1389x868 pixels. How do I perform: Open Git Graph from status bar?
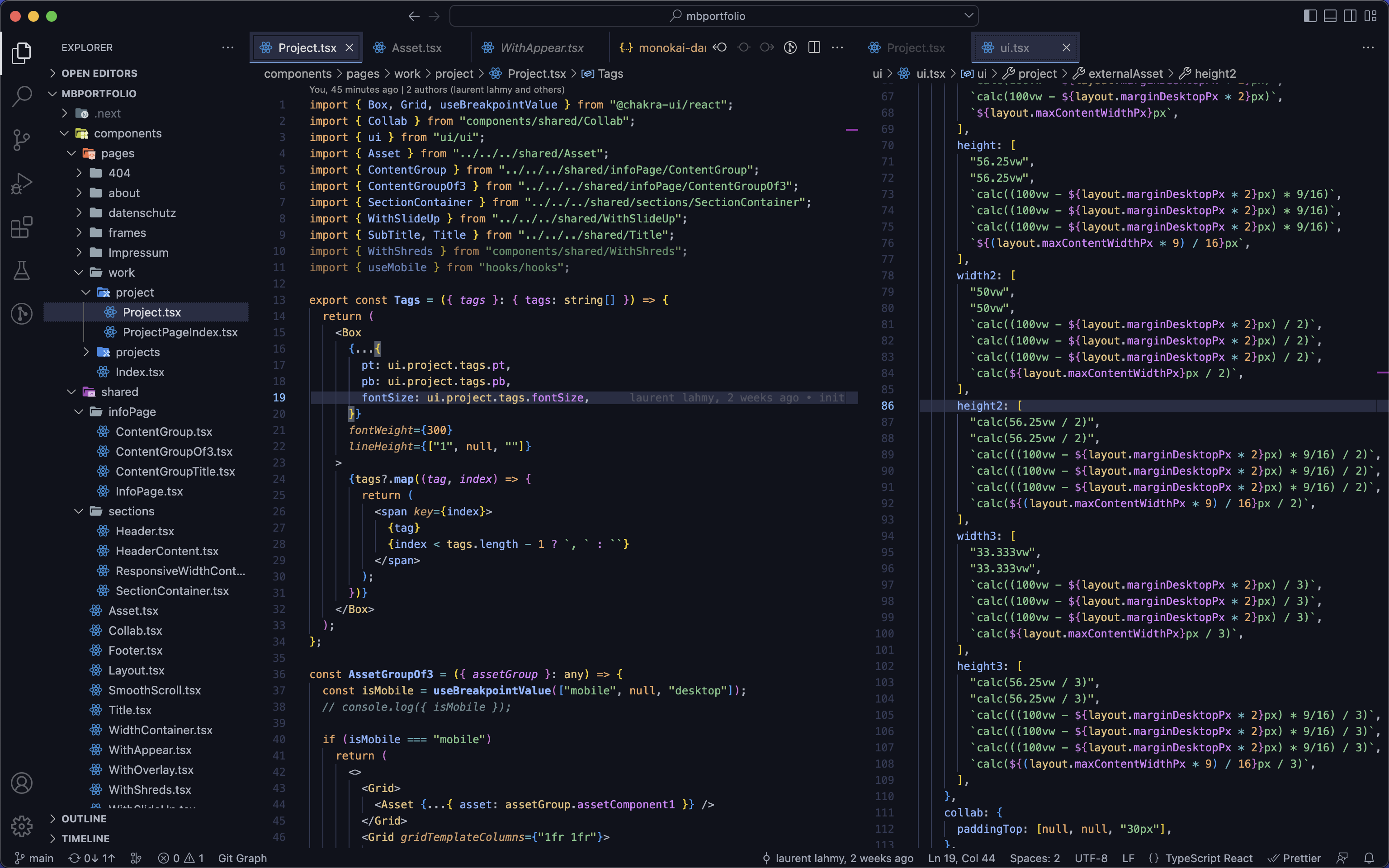click(242, 858)
